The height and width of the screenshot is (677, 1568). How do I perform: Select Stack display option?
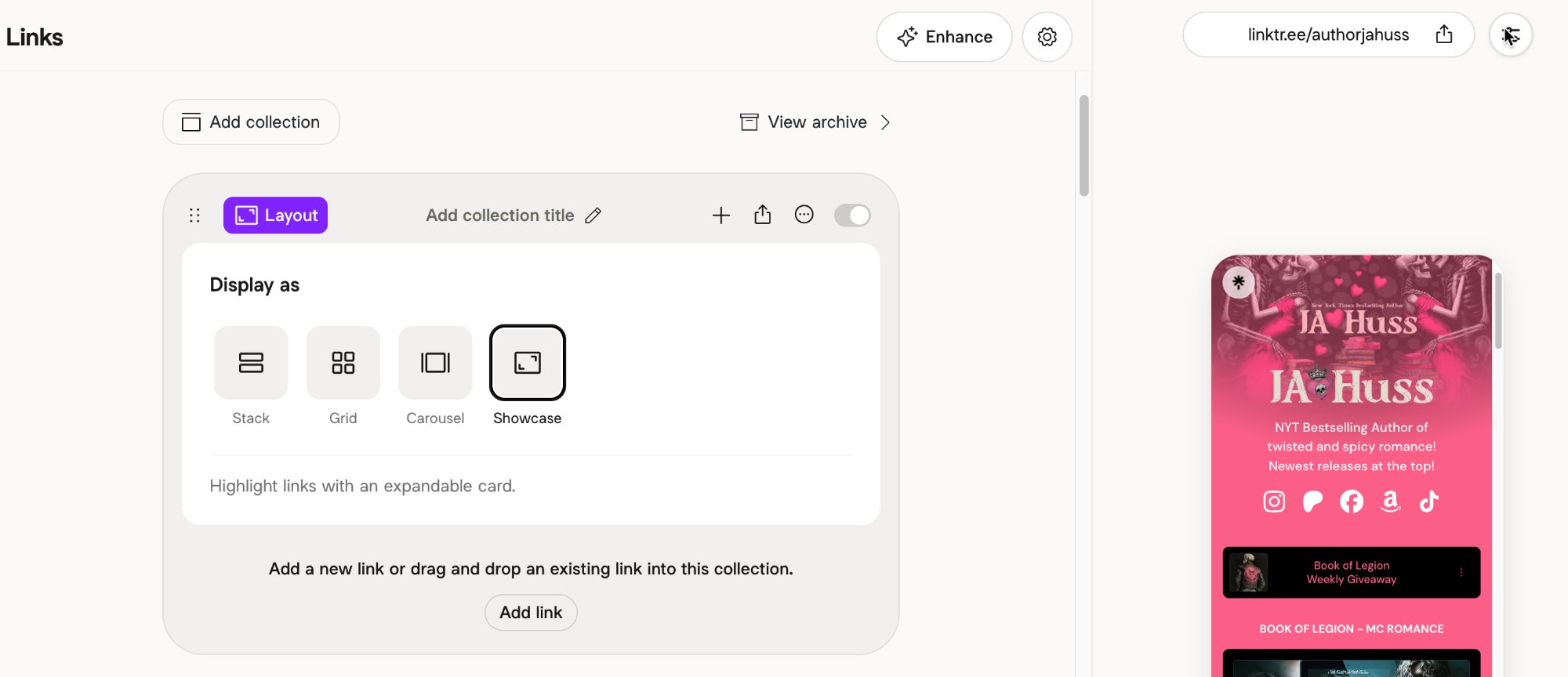[251, 364]
